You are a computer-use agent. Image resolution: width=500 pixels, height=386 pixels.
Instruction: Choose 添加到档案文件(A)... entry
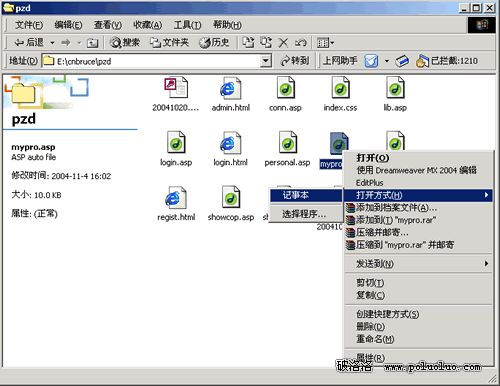[418, 208]
